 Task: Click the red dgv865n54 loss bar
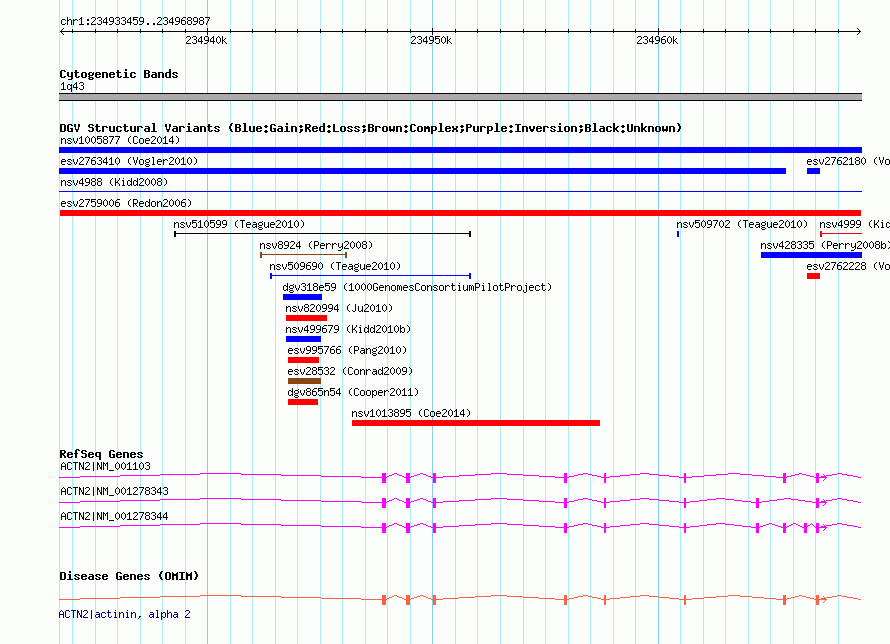click(303, 402)
